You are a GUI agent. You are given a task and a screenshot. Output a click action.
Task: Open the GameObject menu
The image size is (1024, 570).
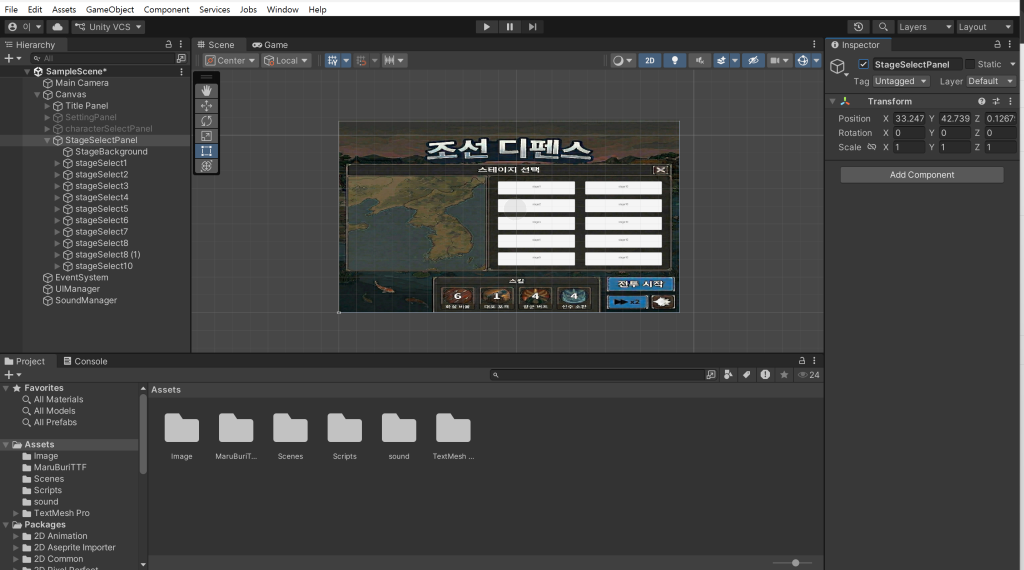110,9
